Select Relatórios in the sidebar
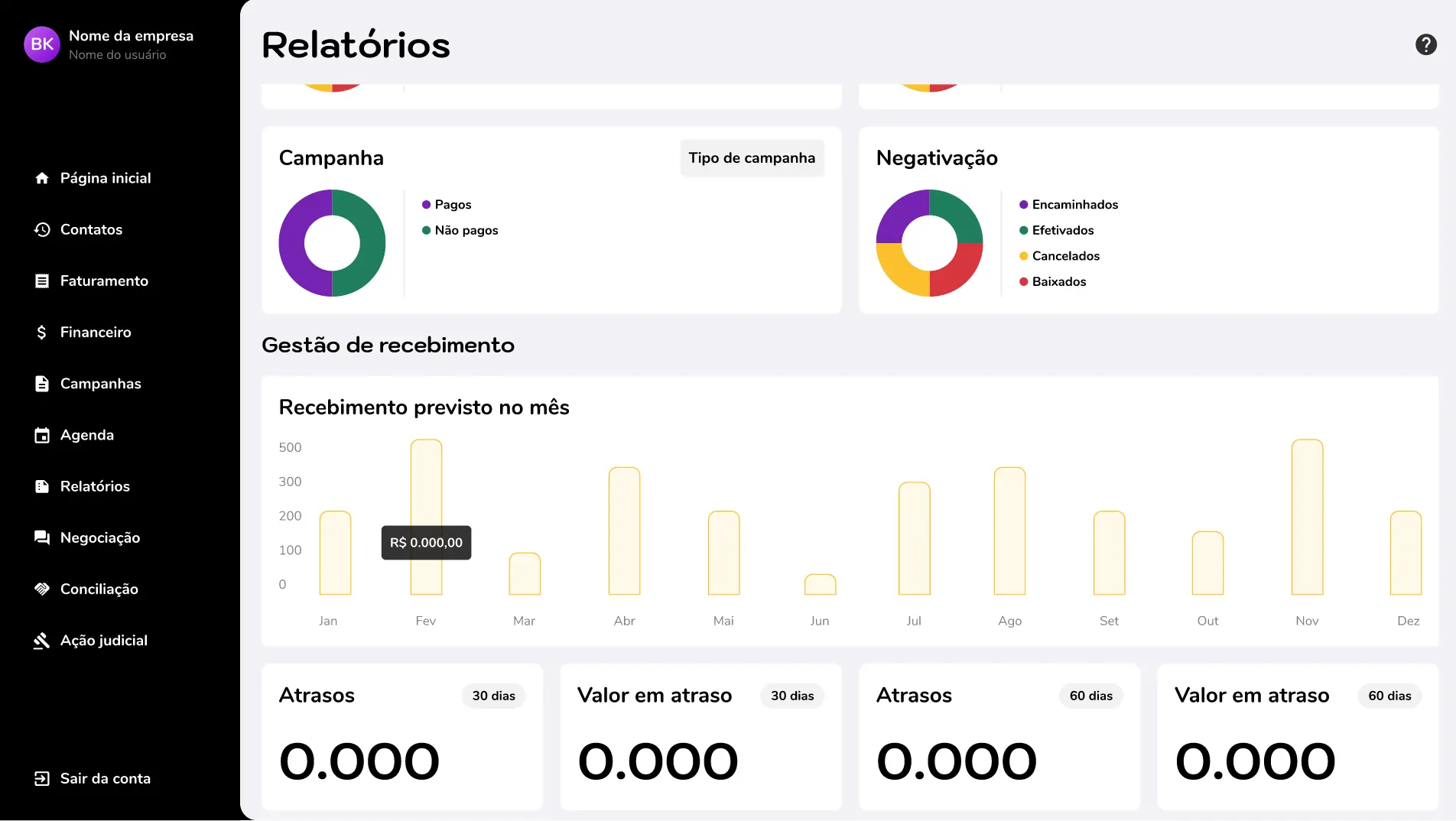The height and width of the screenshot is (821, 1456). 95,486
